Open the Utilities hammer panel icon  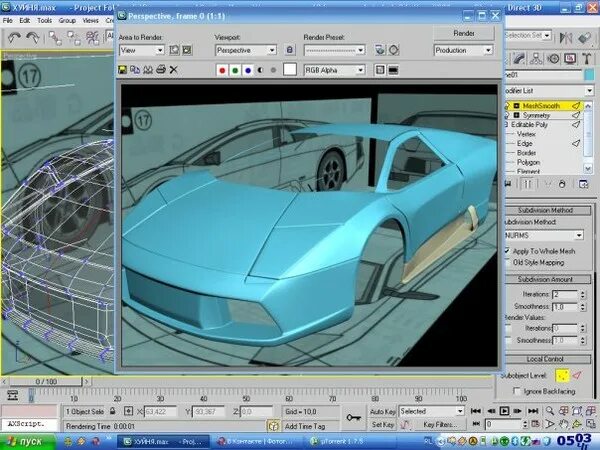tap(587, 59)
